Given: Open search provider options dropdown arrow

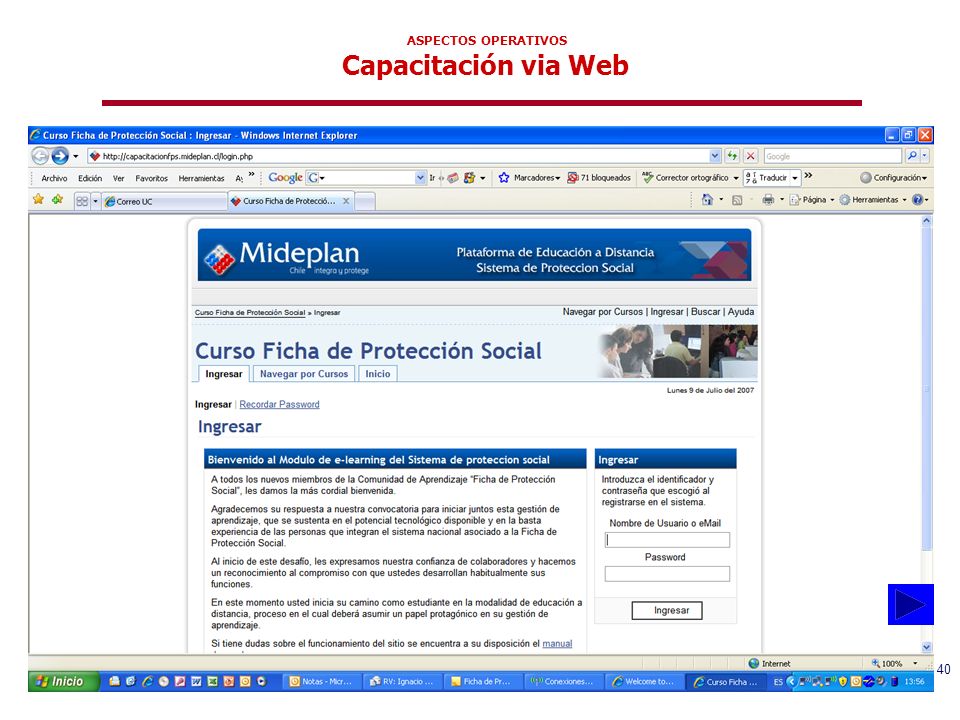Looking at the screenshot, I should click(x=925, y=156).
